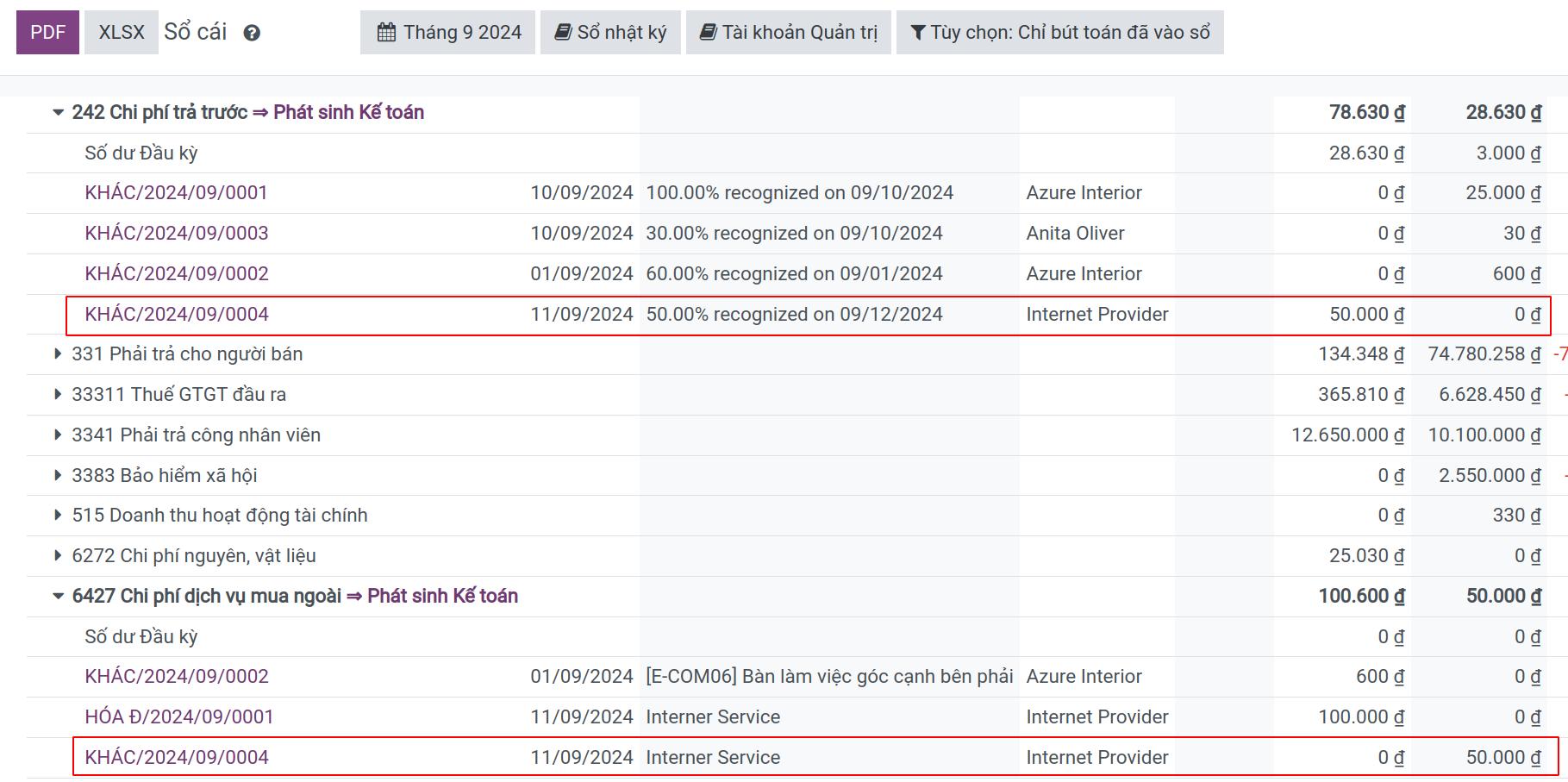Open Phát sinh Kế toán link for account 6427

(x=432, y=597)
